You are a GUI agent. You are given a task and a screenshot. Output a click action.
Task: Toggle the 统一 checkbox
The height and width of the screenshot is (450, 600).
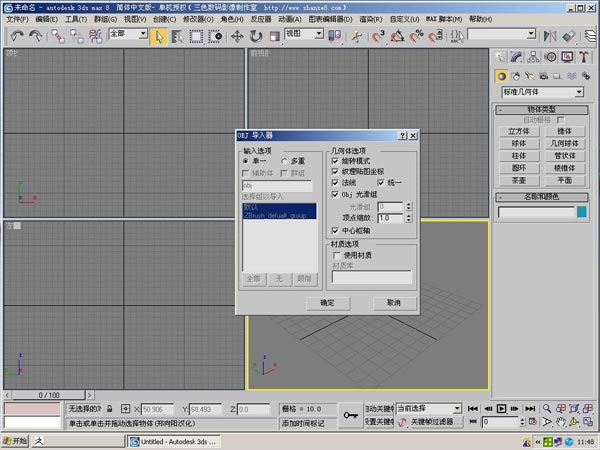click(381, 183)
